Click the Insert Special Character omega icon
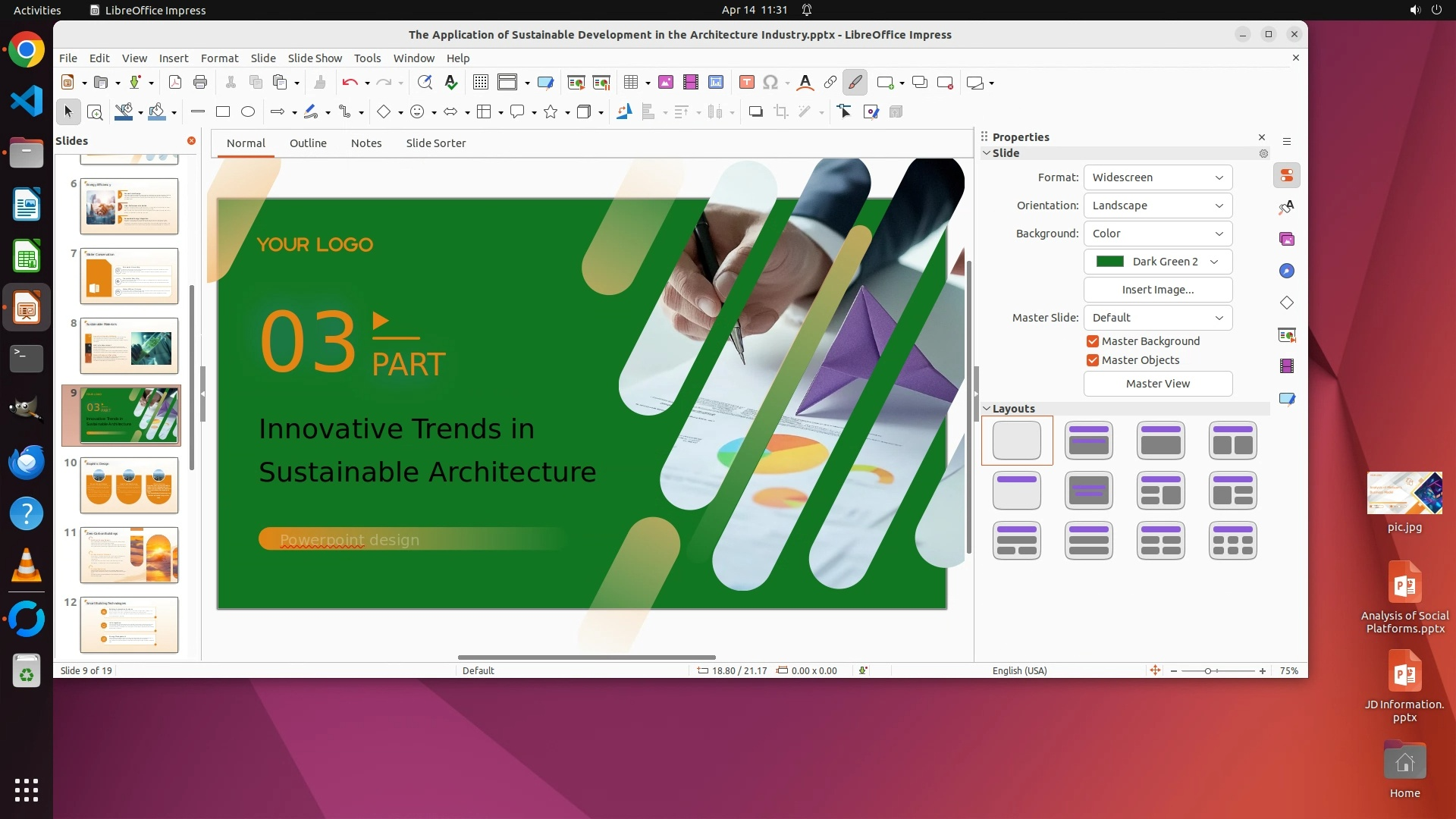 tap(770, 83)
